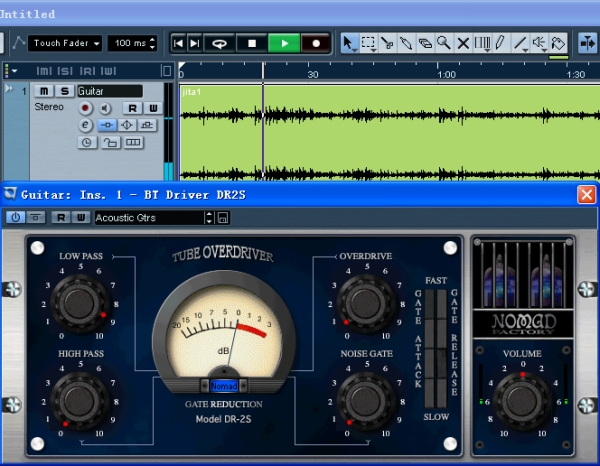
Task: Adjust 100 ms return time stepper
Action: (x=153, y=43)
